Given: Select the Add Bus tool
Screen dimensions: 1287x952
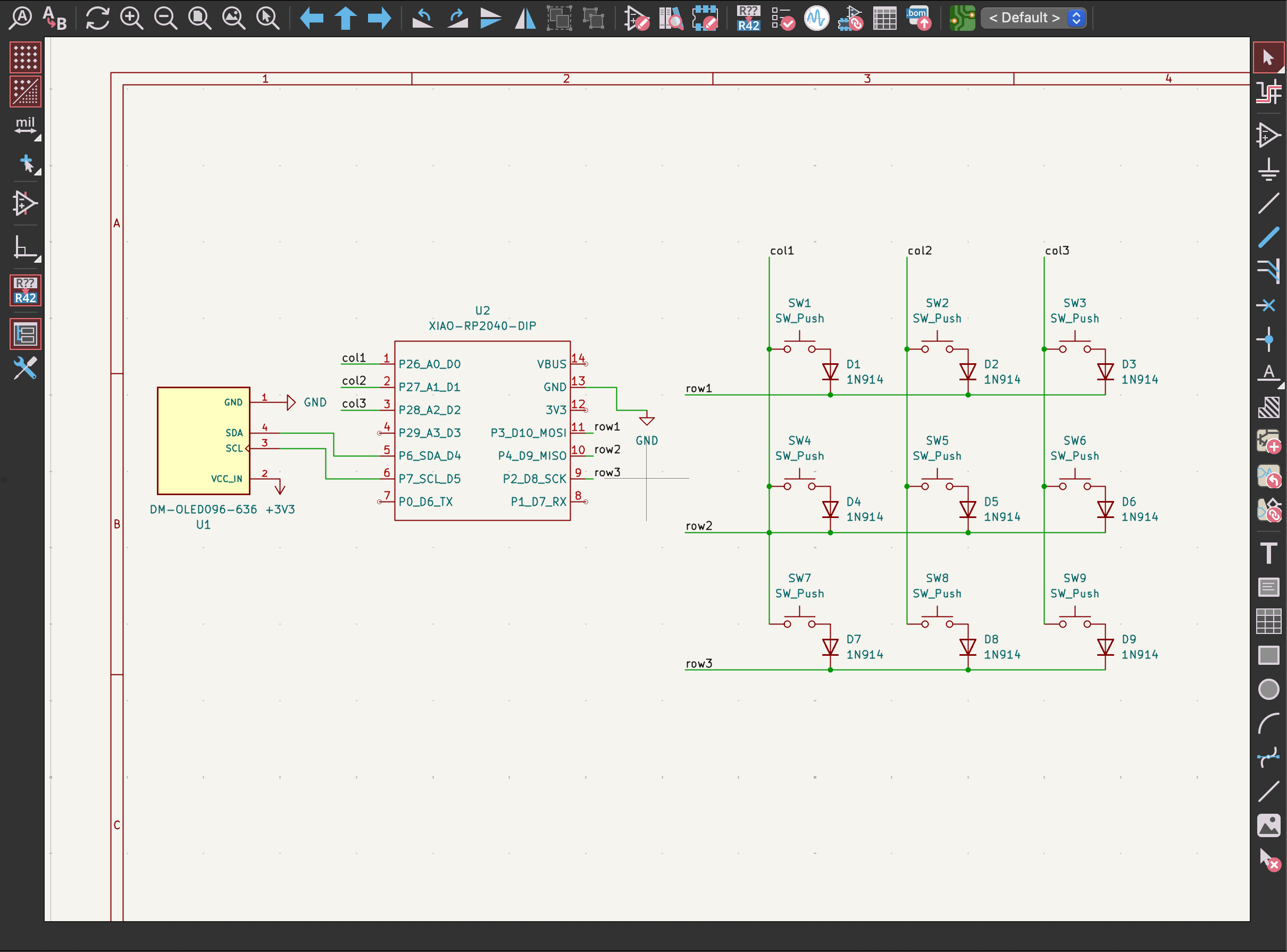Looking at the screenshot, I should [1268, 237].
